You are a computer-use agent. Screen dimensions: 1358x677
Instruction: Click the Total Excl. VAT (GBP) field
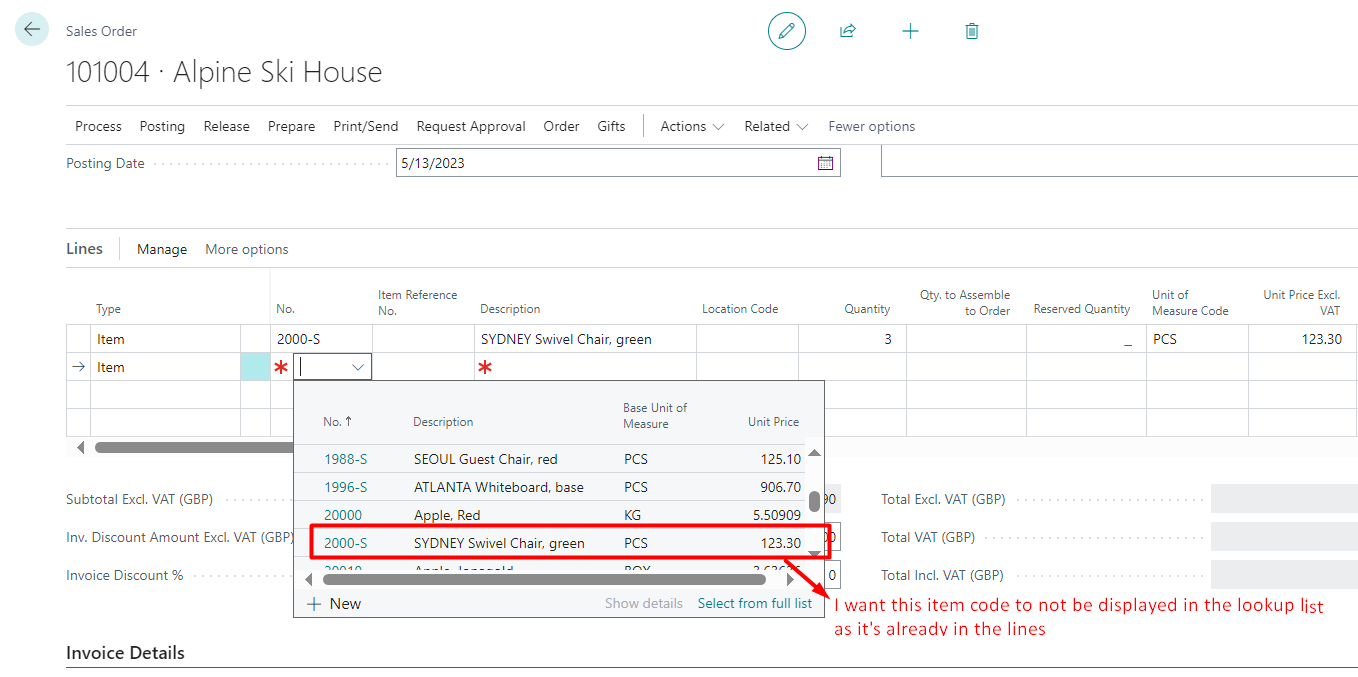[1284, 499]
